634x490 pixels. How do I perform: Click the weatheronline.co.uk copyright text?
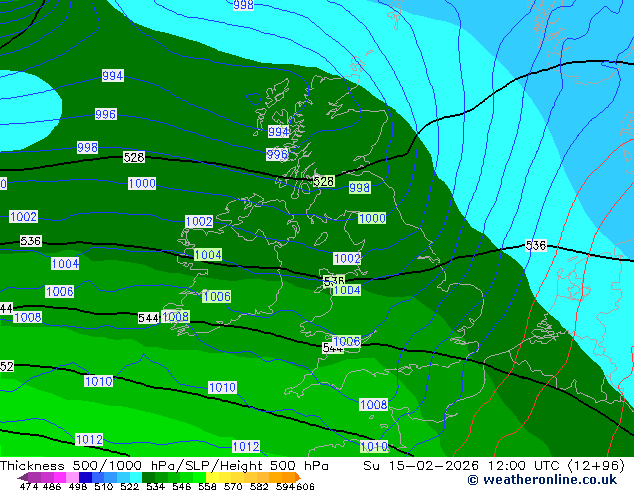pos(542,480)
